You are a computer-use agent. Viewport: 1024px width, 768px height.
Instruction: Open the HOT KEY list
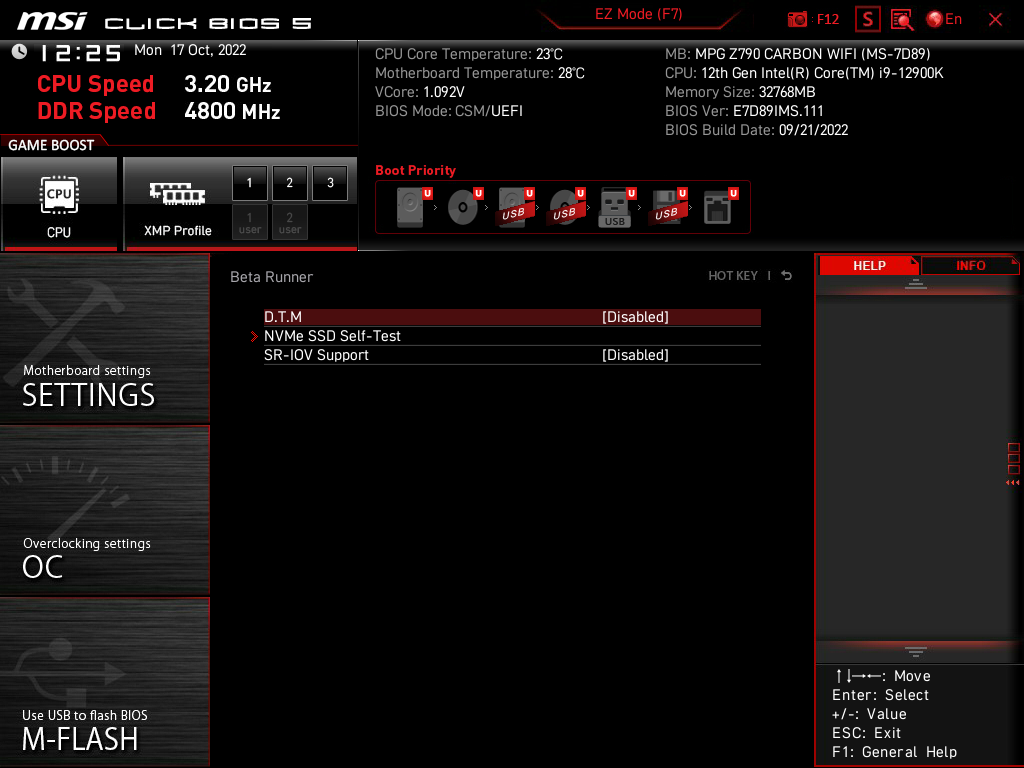coord(733,276)
